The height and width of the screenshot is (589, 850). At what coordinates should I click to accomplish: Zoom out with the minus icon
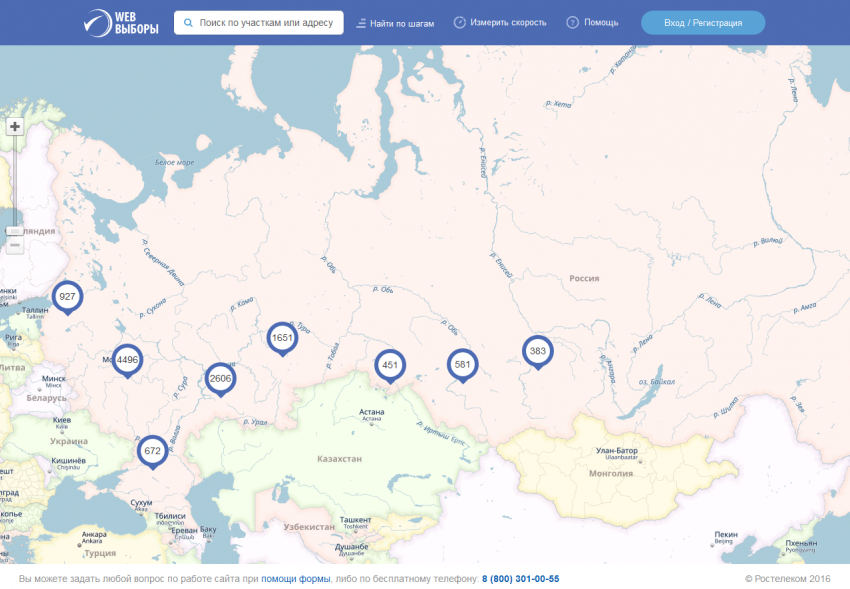tap(14, 244)
